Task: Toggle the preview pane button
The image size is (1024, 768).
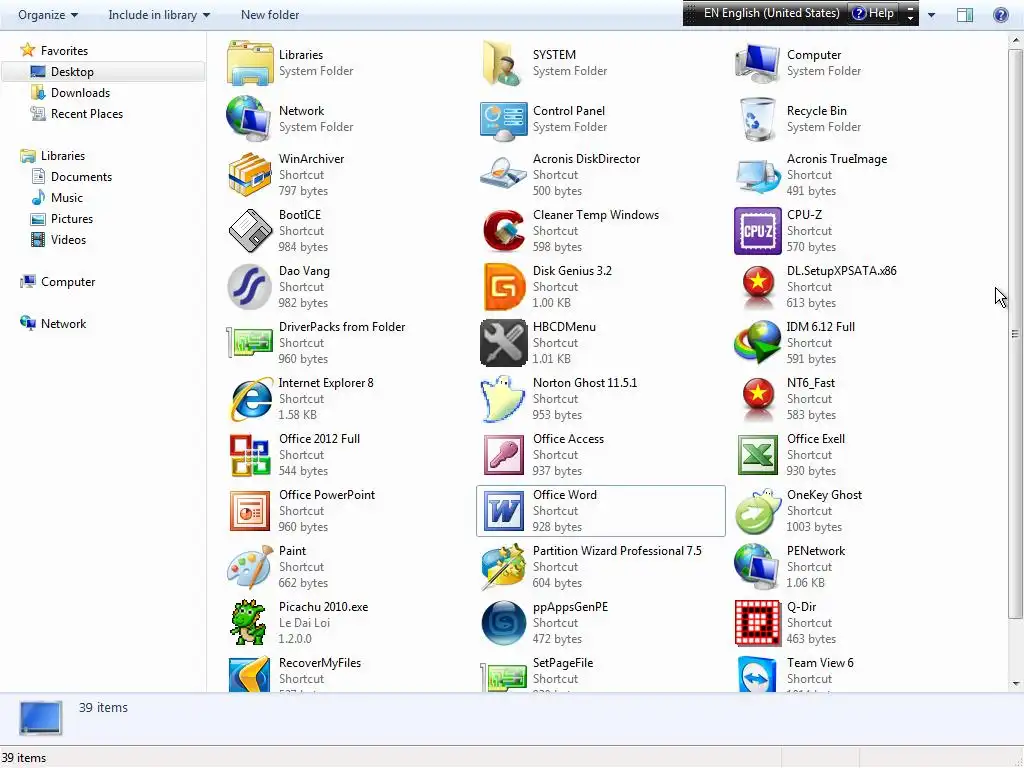Action: pos(965,14)
